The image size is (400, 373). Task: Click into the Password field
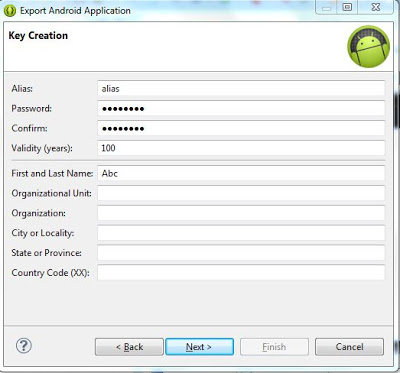(241, 109)
